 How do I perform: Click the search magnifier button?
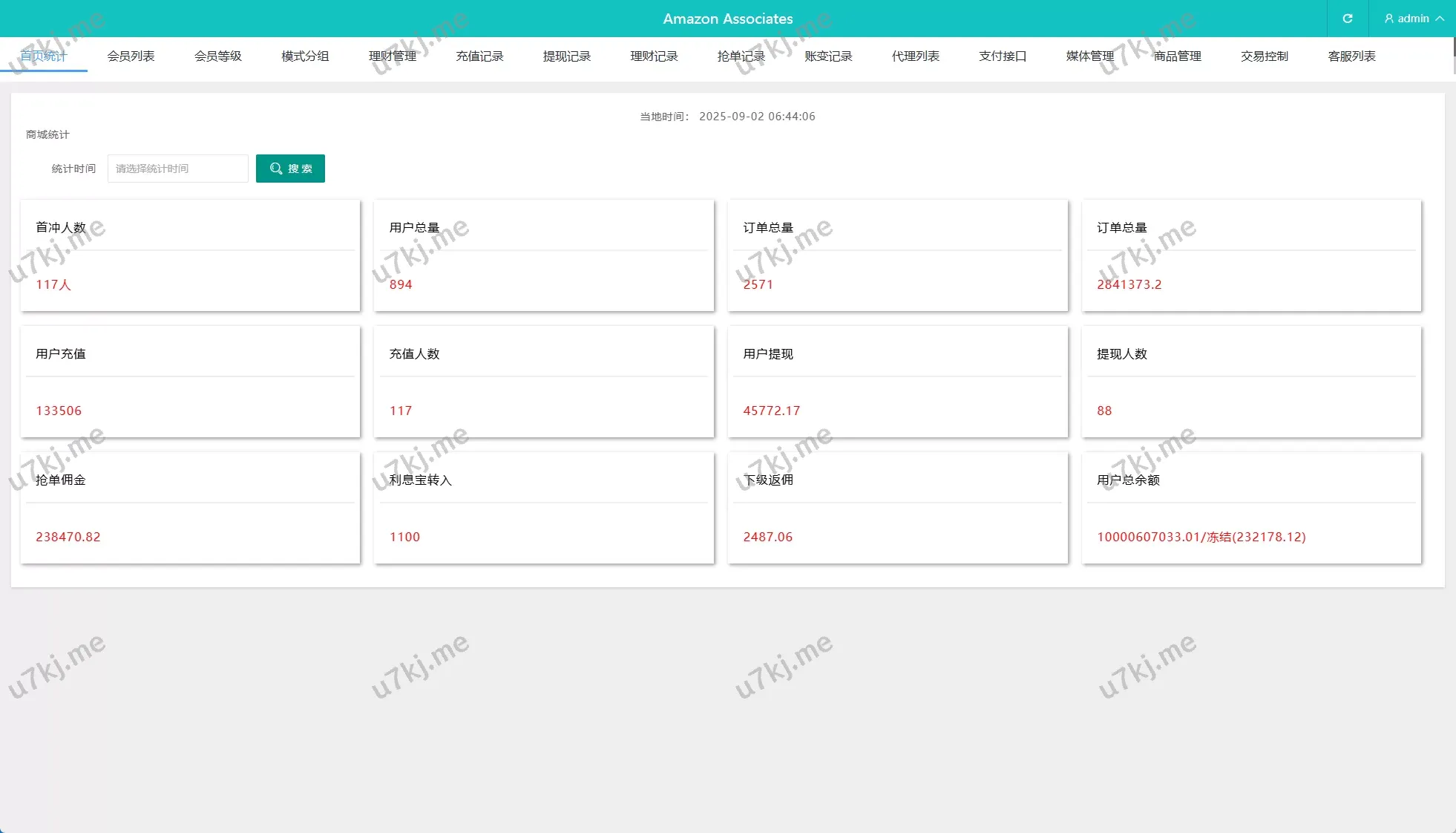tap(290, 169)
